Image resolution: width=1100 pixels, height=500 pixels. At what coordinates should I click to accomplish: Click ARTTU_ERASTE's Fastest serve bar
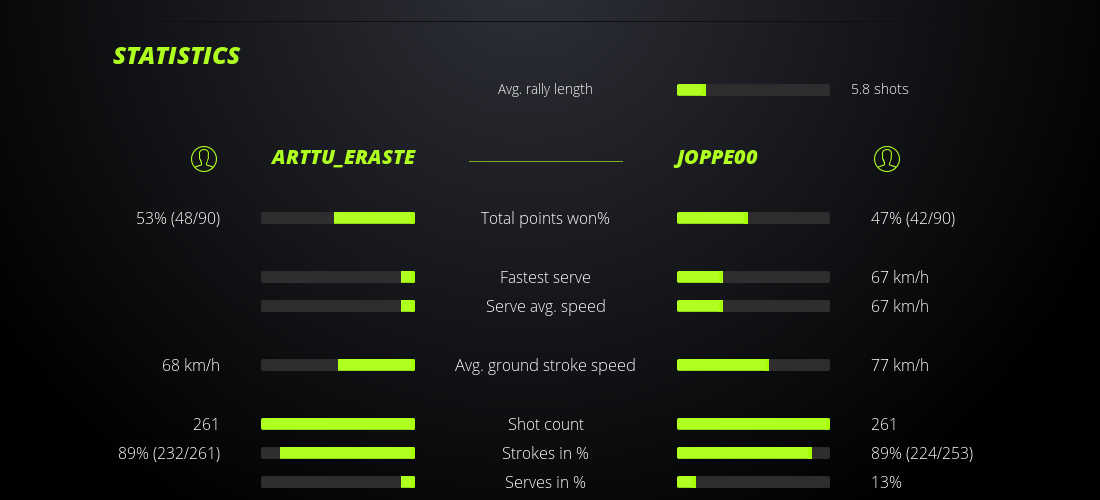coord(338,277)
